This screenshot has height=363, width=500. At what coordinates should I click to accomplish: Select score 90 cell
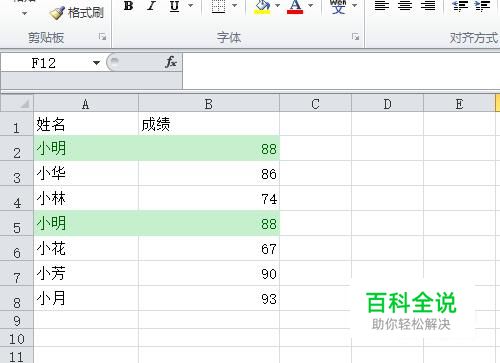pyautogui.click(x=209, y=273)
